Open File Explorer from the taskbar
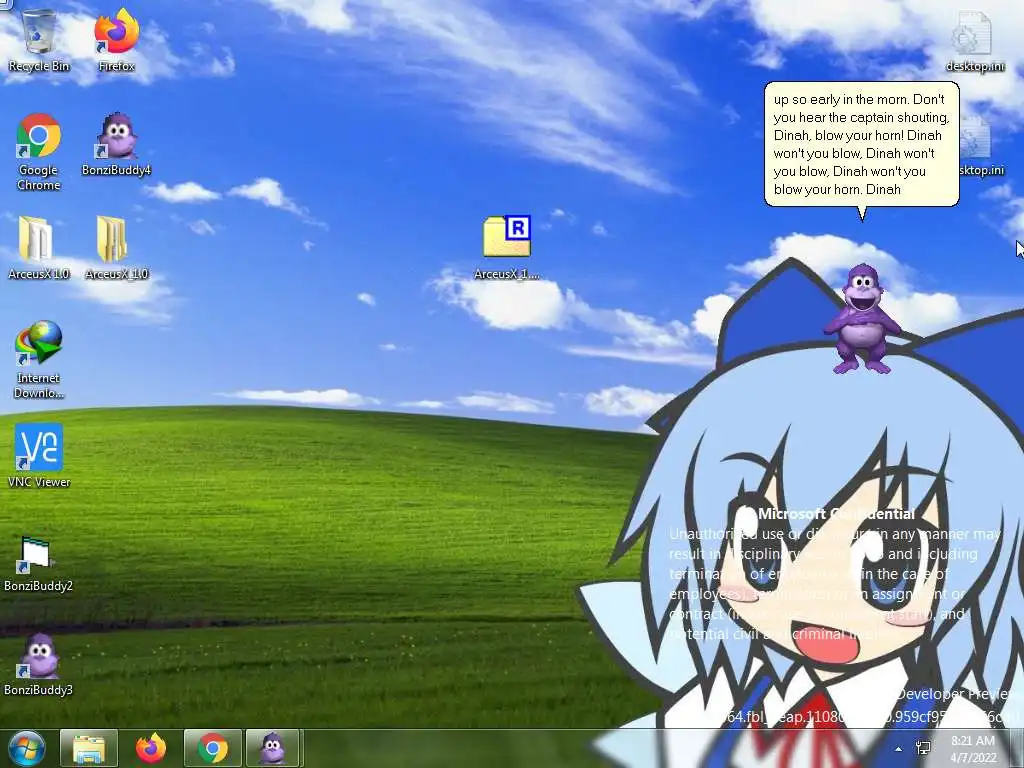The height and width of the screenshot is (768, 1024). pos(89,748)
